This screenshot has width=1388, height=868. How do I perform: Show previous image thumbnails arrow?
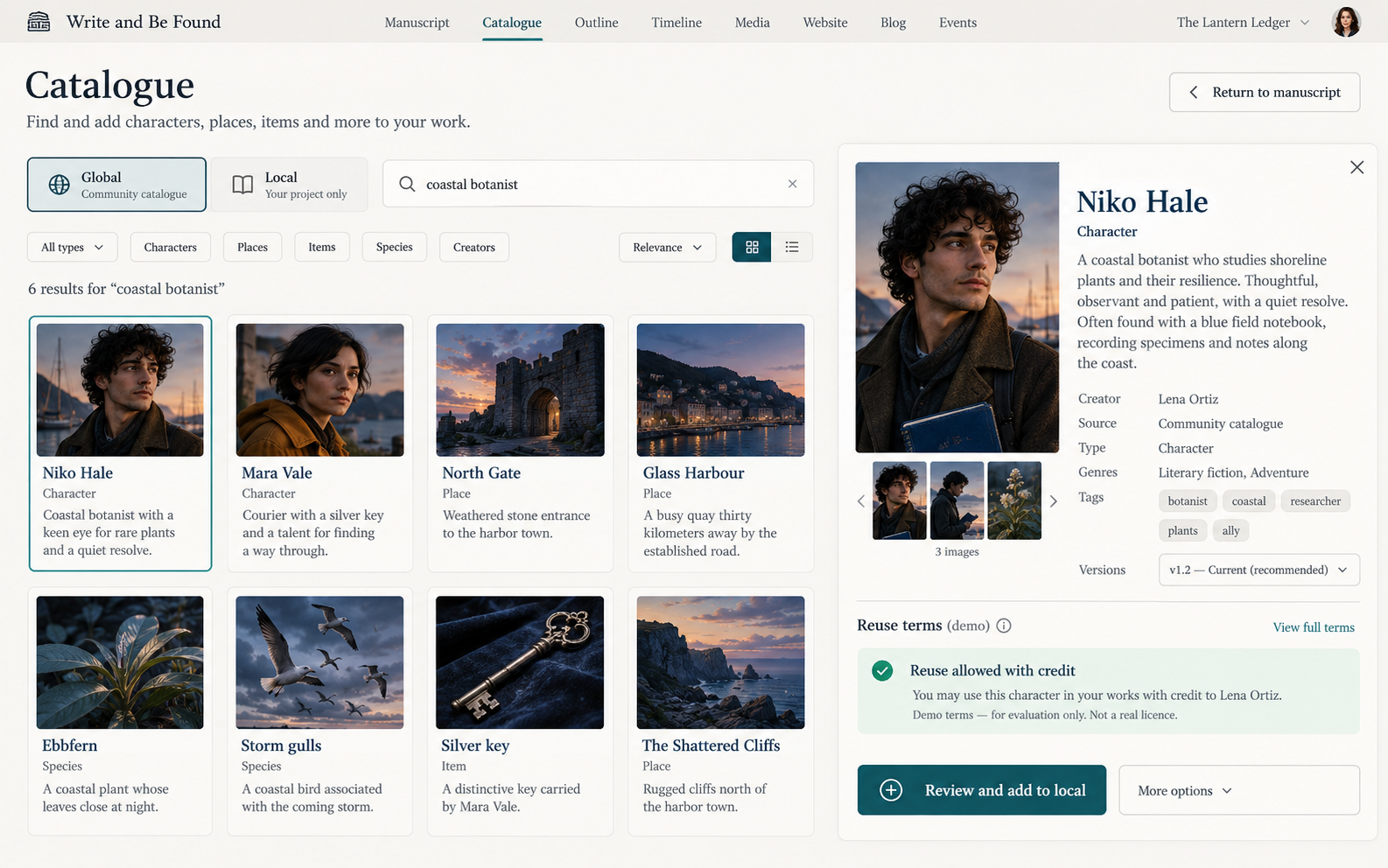[x=861, y=501]
